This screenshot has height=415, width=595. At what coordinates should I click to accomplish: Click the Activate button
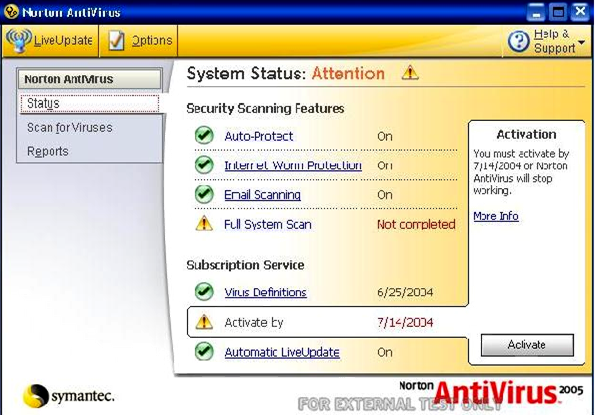[527, 345]
